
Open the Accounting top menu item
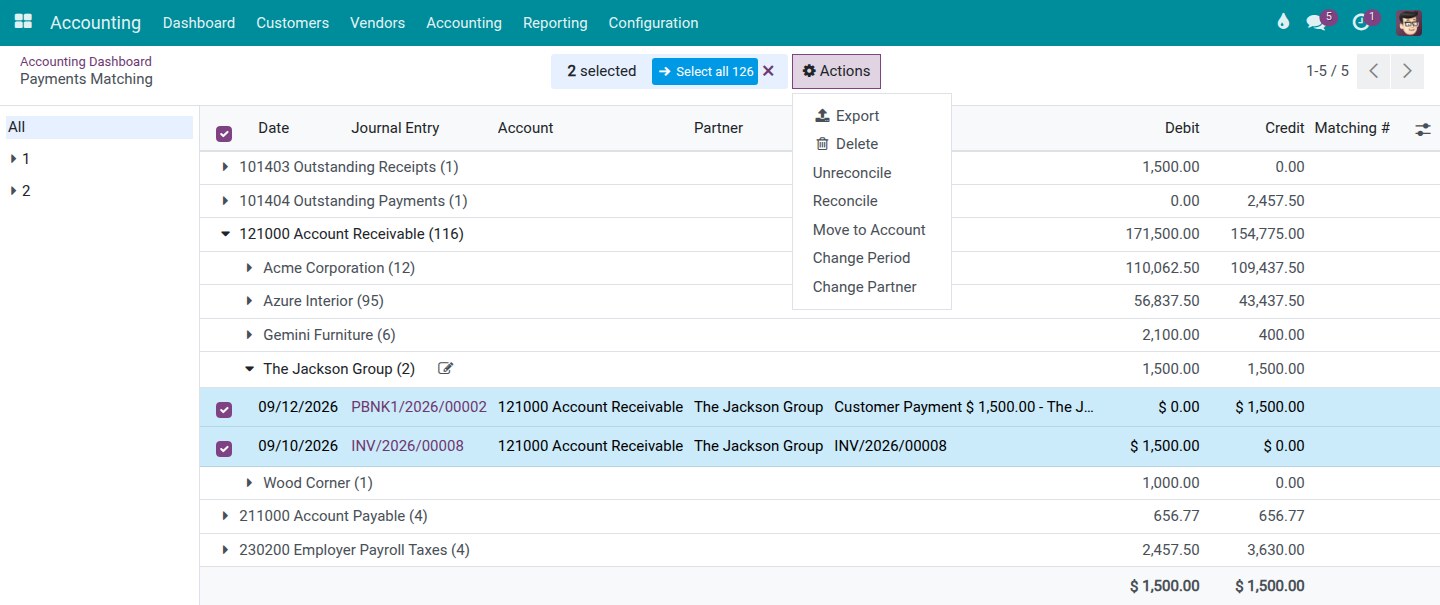464,22
